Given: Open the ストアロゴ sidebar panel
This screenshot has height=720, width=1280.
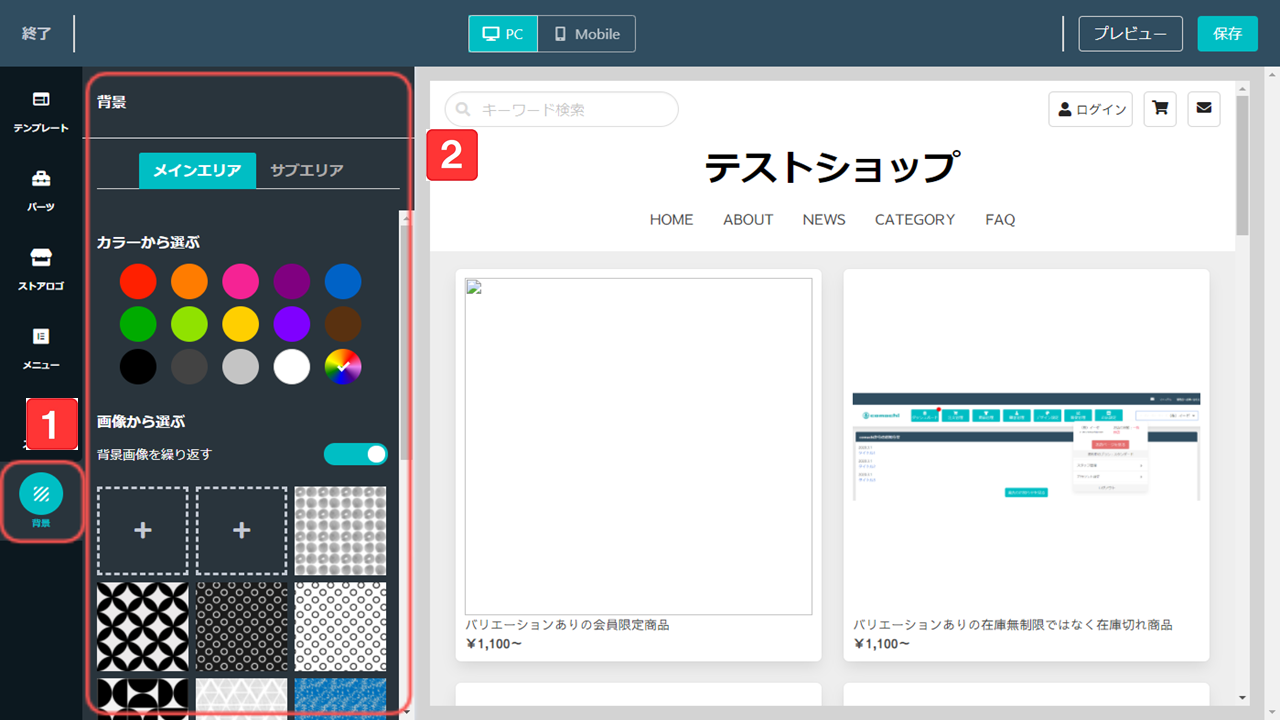Looking at the screenshot, I should [41, 269].
